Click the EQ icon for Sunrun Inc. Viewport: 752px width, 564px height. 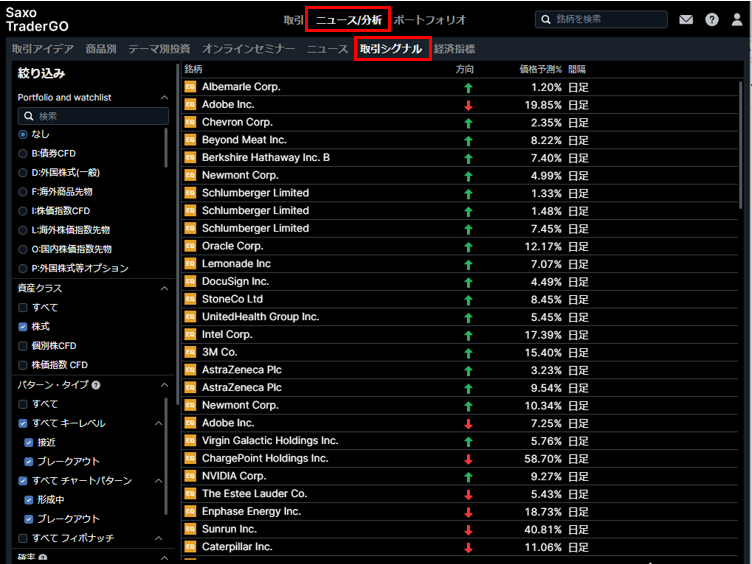[x=190, y=529]
